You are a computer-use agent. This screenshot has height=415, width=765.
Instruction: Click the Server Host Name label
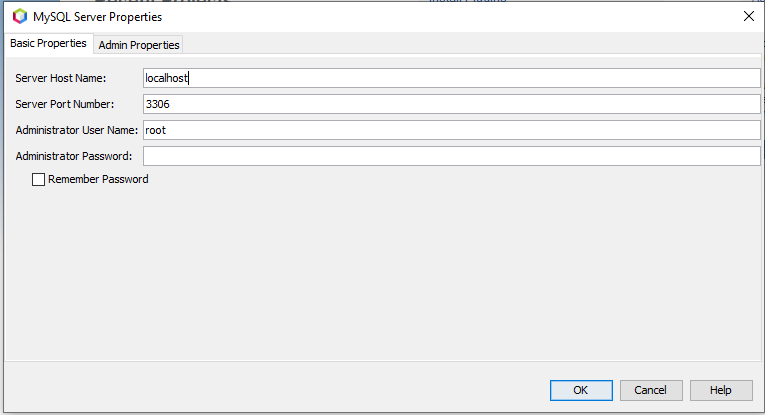(60, 78)
